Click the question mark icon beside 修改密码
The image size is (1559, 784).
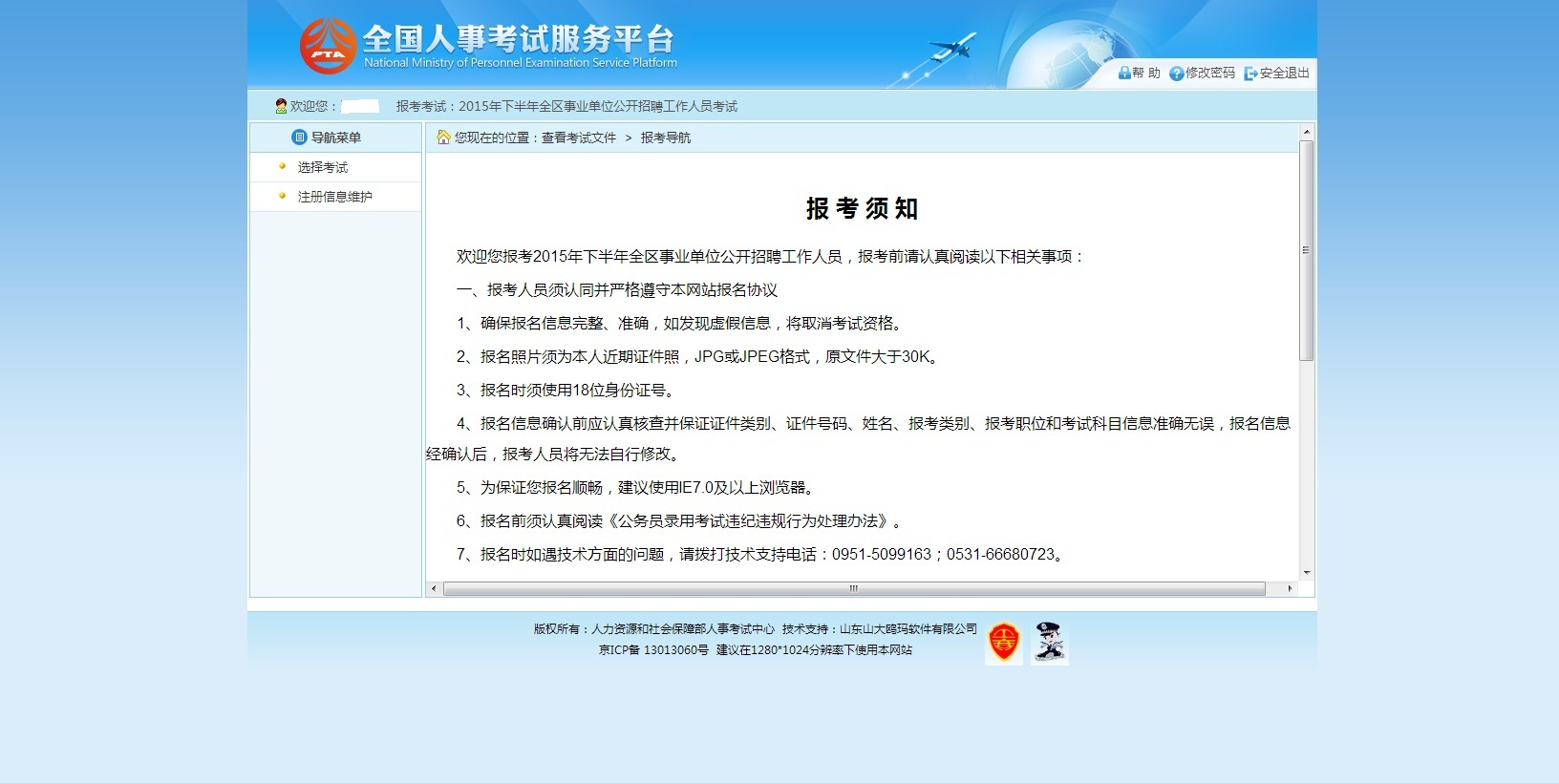coord(1176,74)
